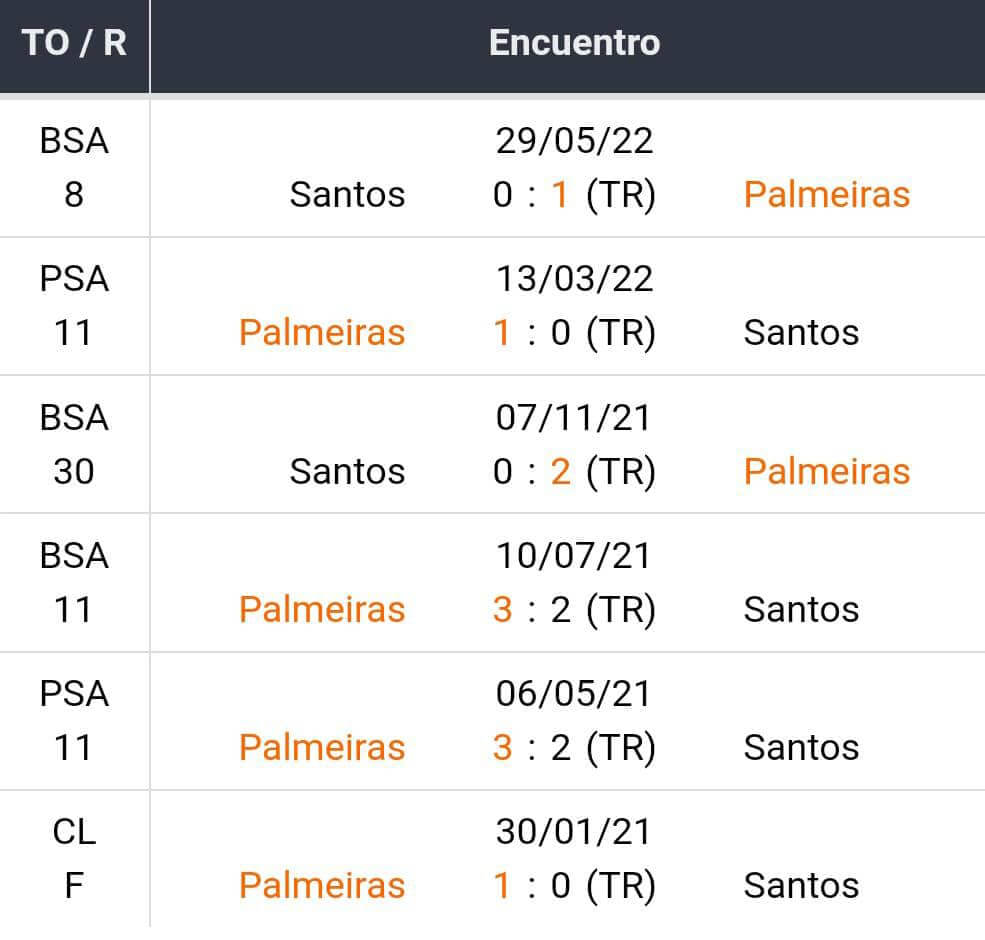985x940 pixels.
Task: Select Santos in the 07/11/21 match
Action: point(347,471)
